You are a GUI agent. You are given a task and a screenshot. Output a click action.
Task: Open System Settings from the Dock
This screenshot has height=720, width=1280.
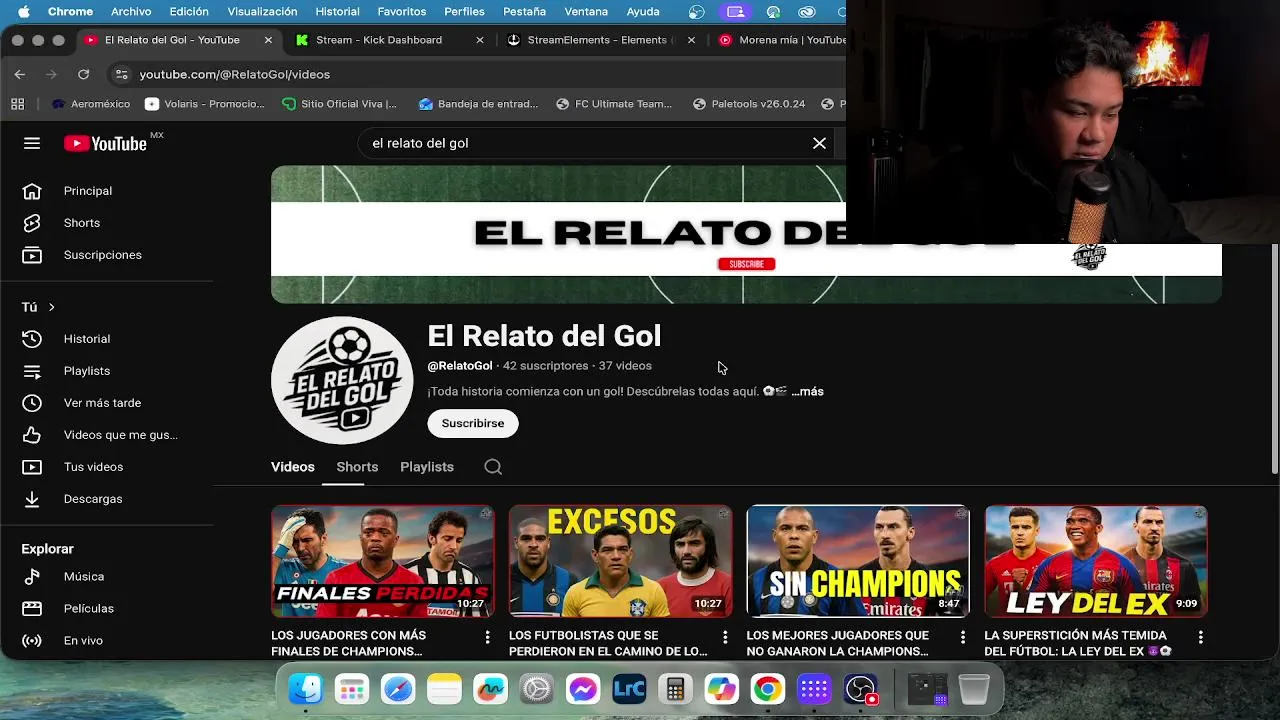[536, 689]
